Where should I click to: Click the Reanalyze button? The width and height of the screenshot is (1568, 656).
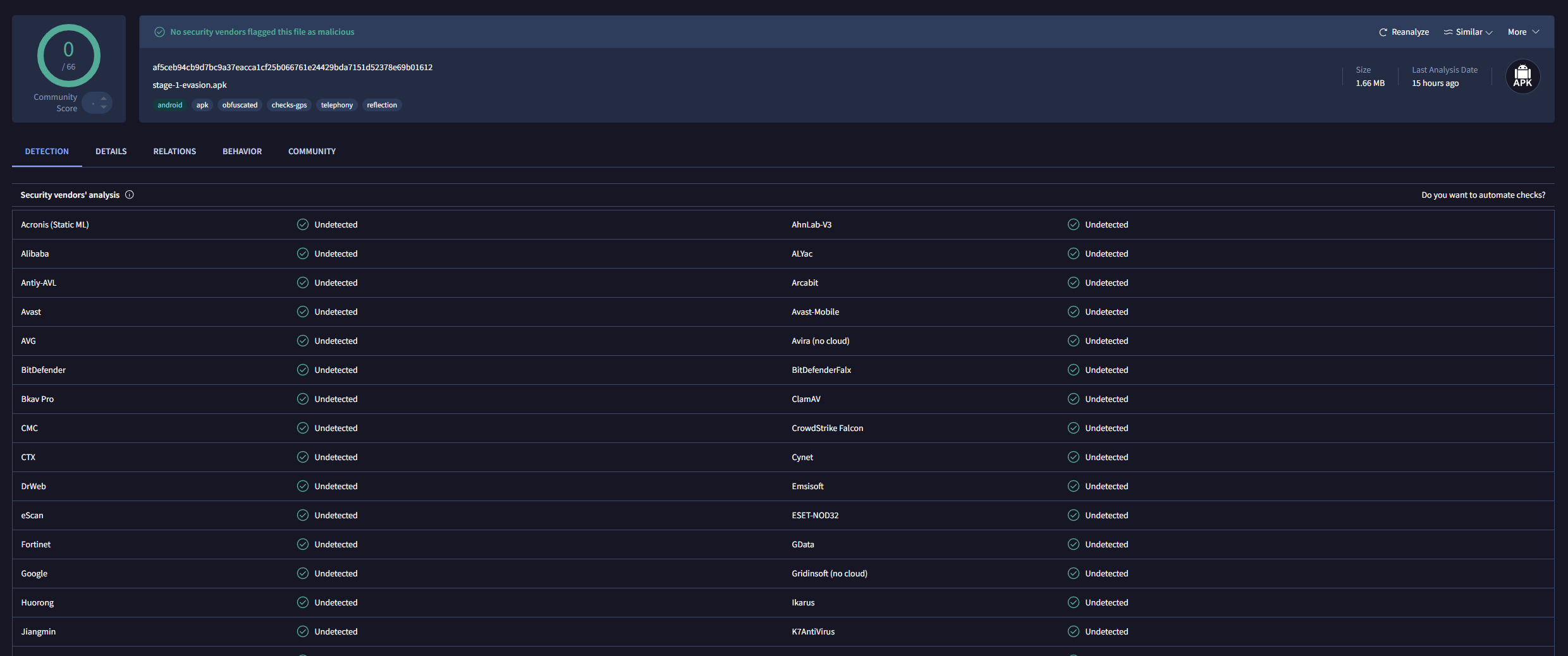pos(1404,32)
